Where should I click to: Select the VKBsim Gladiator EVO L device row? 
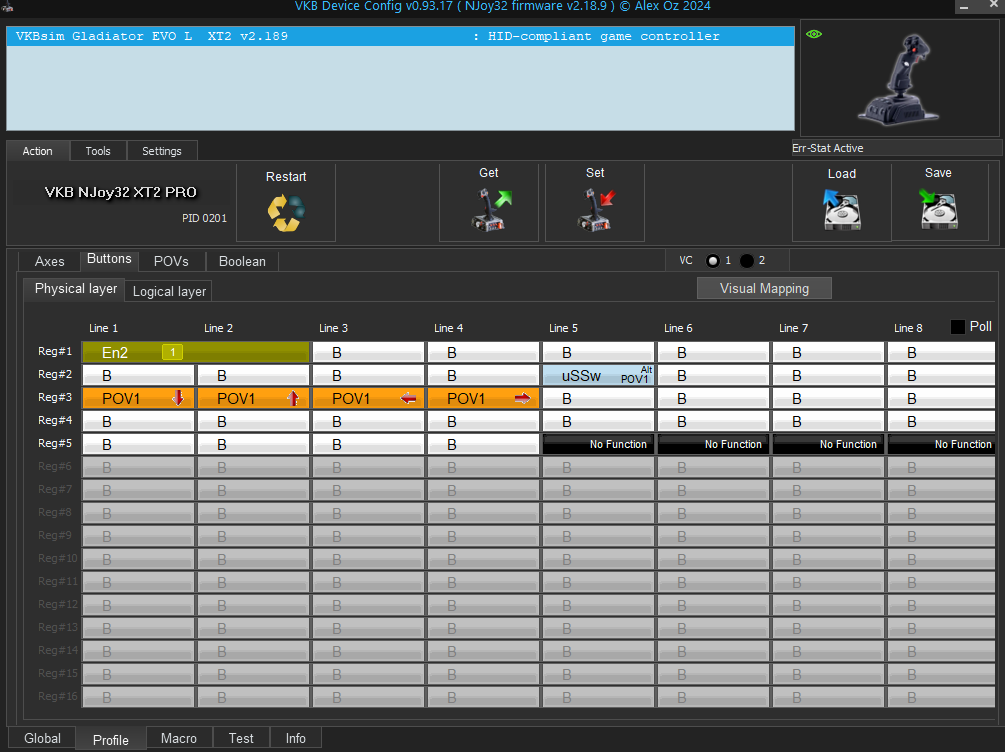coord(400,37)
